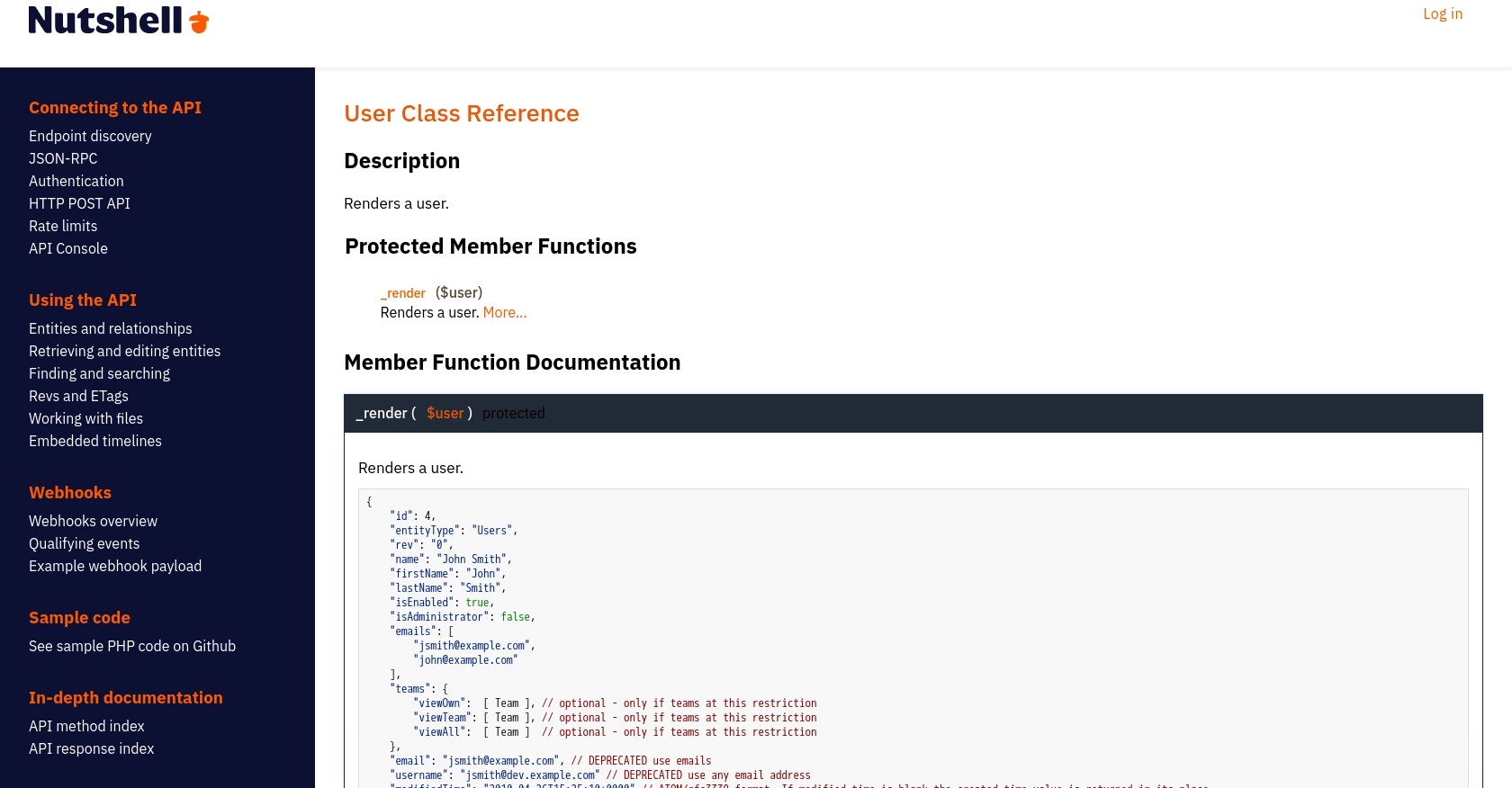Click the Protected Member Functions heading
Screen dimensions: 1512x788
[x=490, y=246]
